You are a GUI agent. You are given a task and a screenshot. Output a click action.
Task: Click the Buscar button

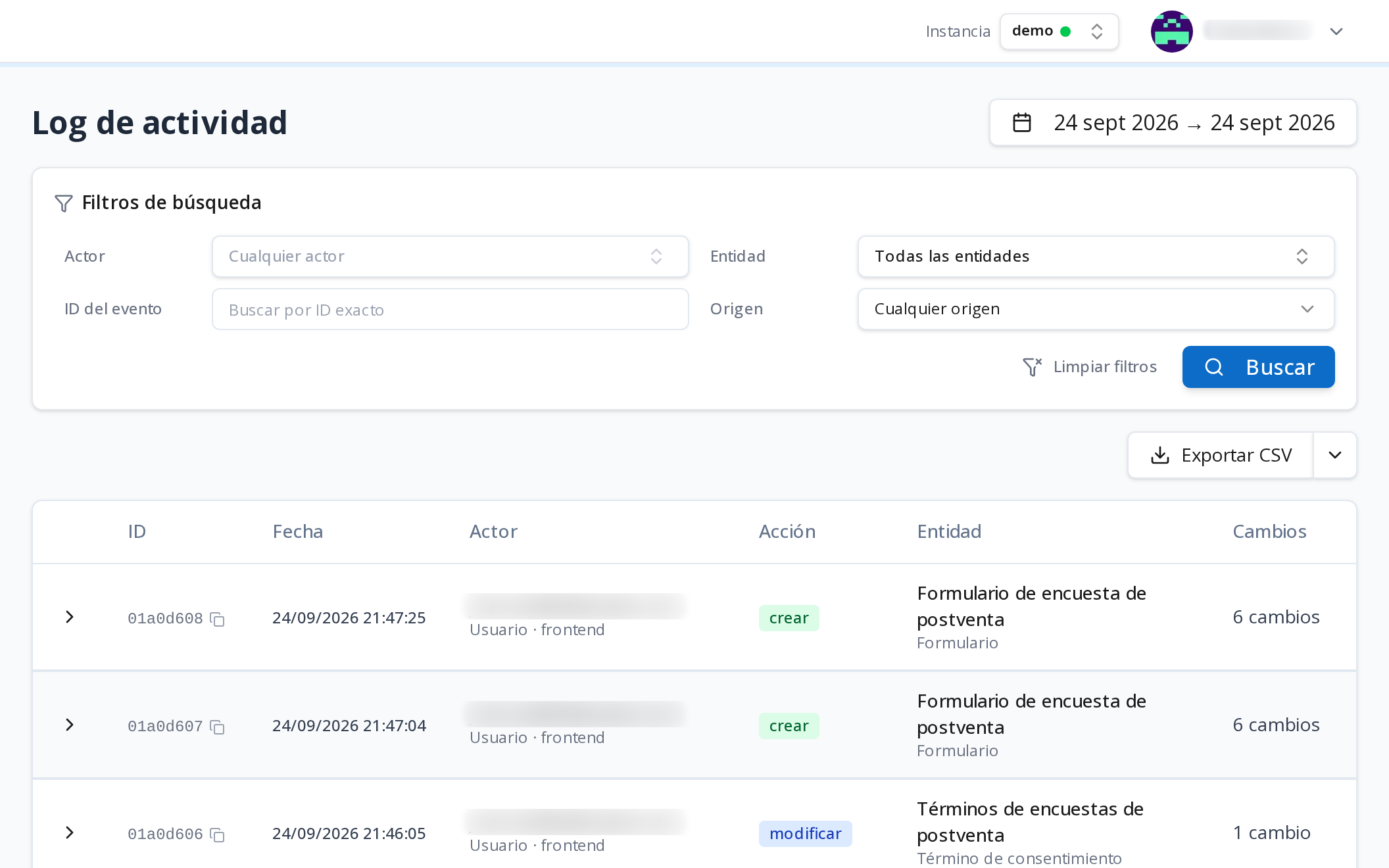click(1258, 367)
